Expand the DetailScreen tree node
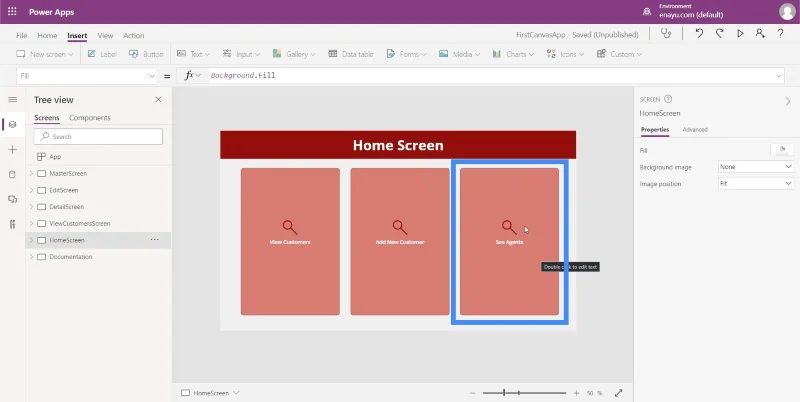 click(31, 207)
